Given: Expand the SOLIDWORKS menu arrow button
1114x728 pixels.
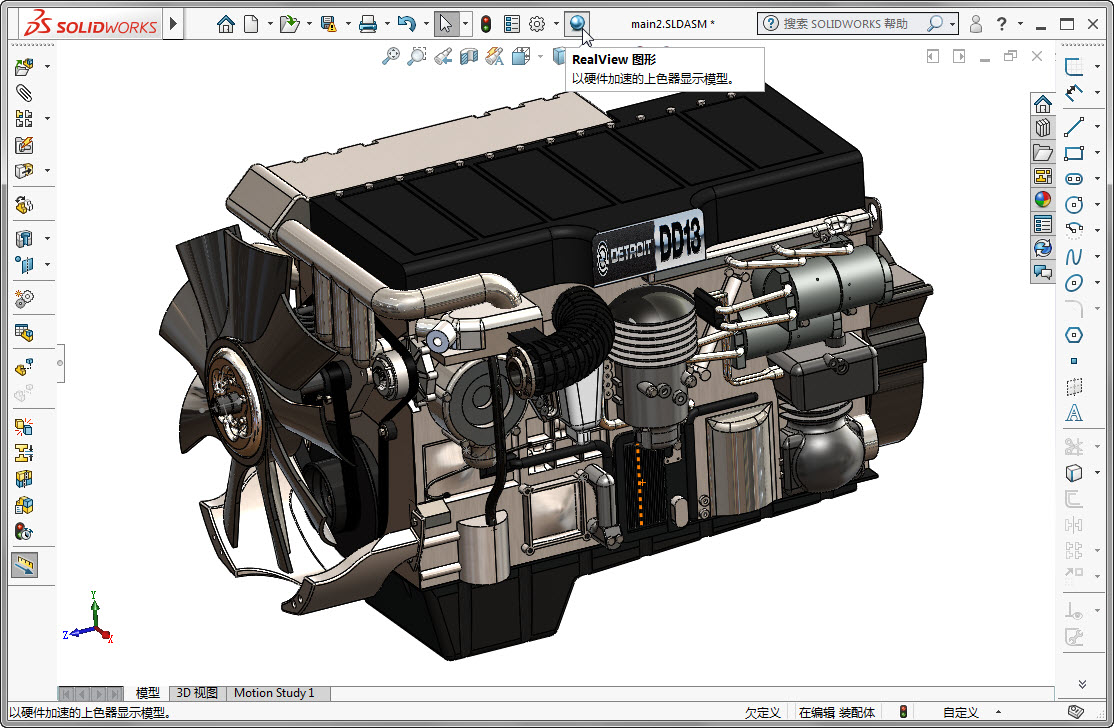Looking at the screenshot, I should [174, 24].
